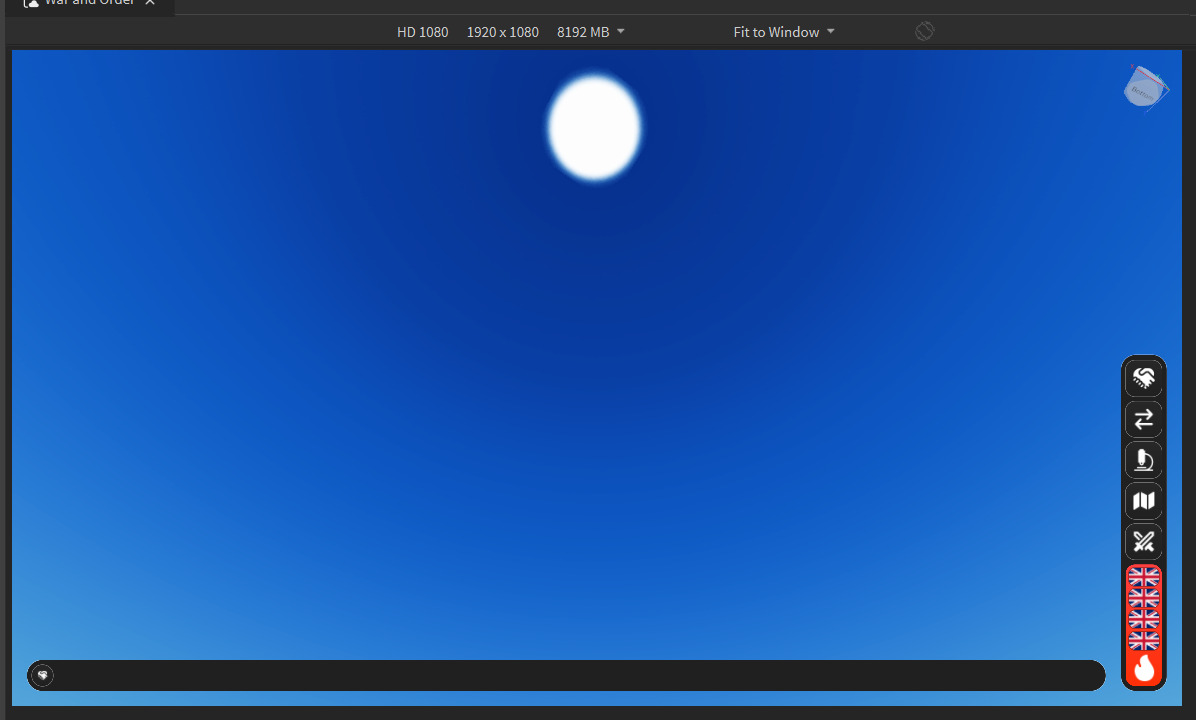Click the swap arrows trade icon

tap(1143, 419)
